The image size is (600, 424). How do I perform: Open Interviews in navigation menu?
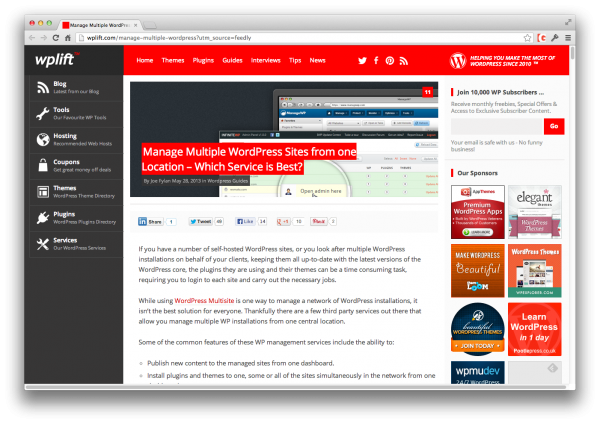coord(266,60)
